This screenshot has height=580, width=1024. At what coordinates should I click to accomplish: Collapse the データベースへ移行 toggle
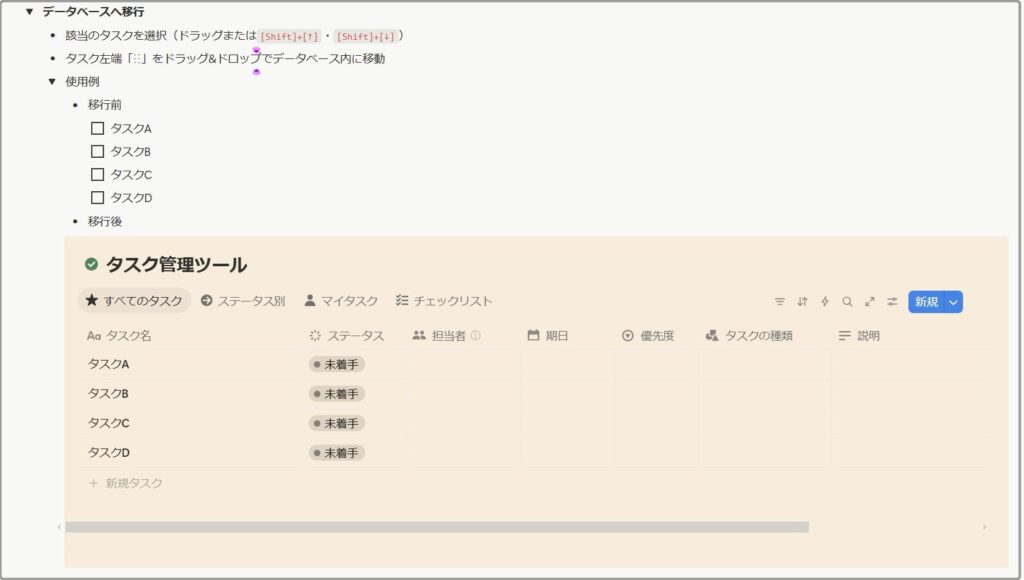30,12
